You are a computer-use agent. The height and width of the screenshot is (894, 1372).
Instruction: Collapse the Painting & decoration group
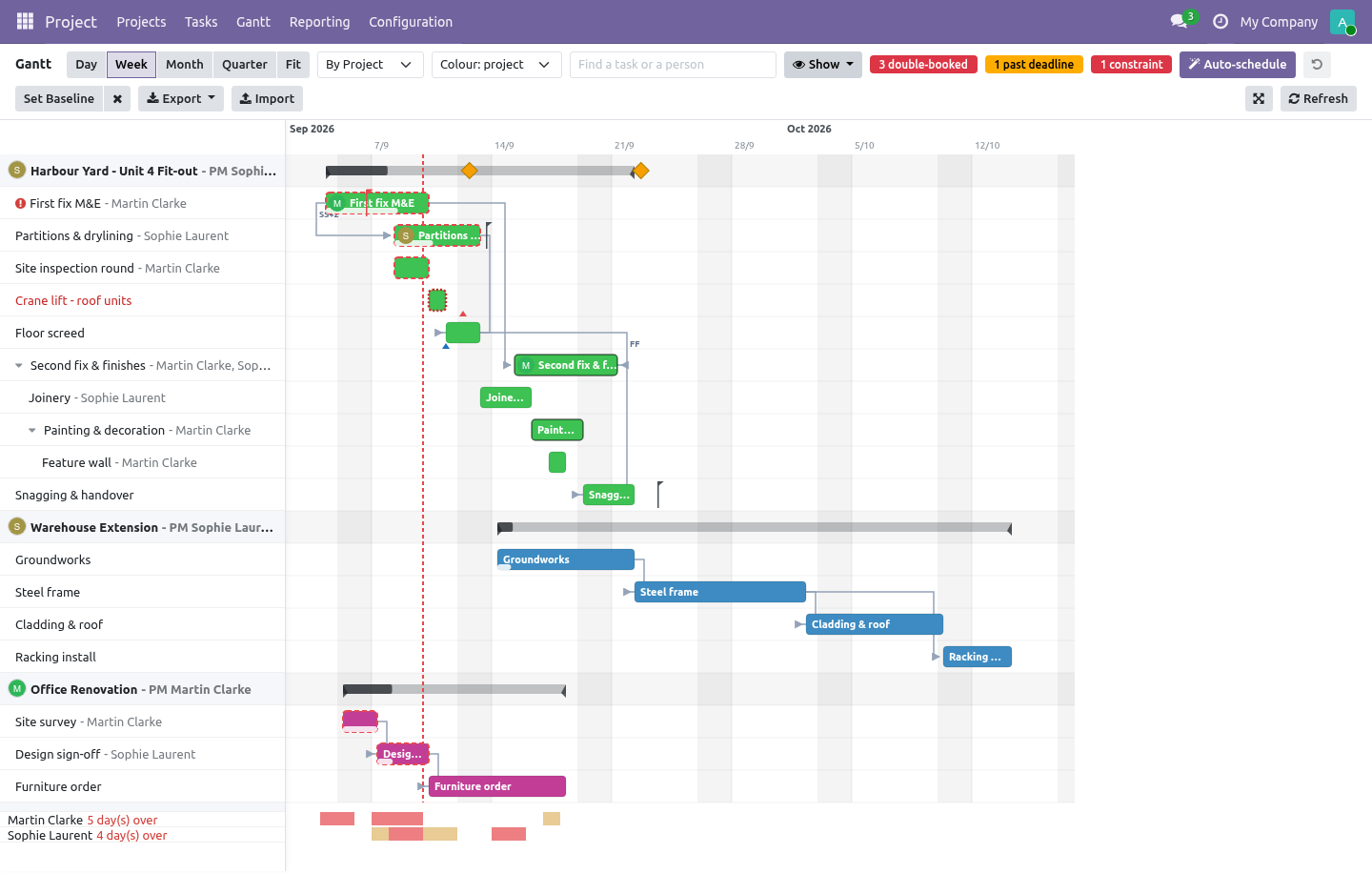32,430
